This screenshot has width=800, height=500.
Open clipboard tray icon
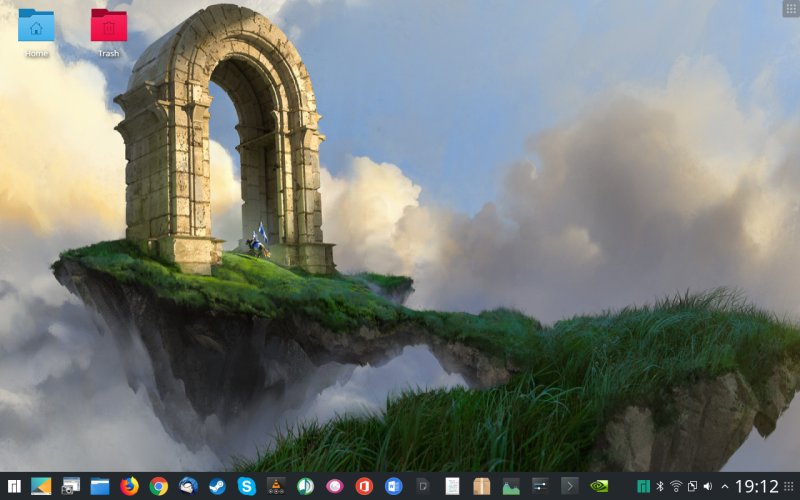pyautogui.click(x=692, y=486)
